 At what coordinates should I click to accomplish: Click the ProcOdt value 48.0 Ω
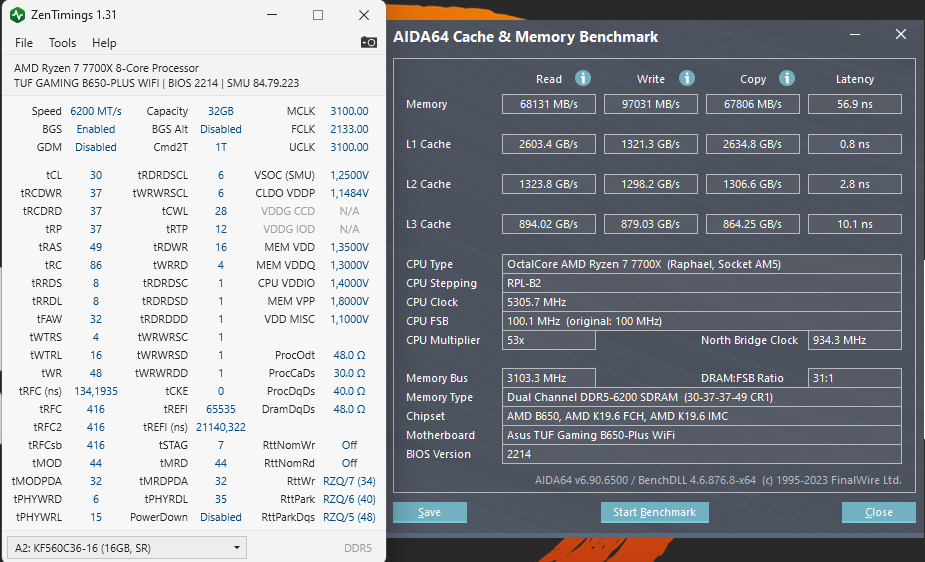(349, 355)
